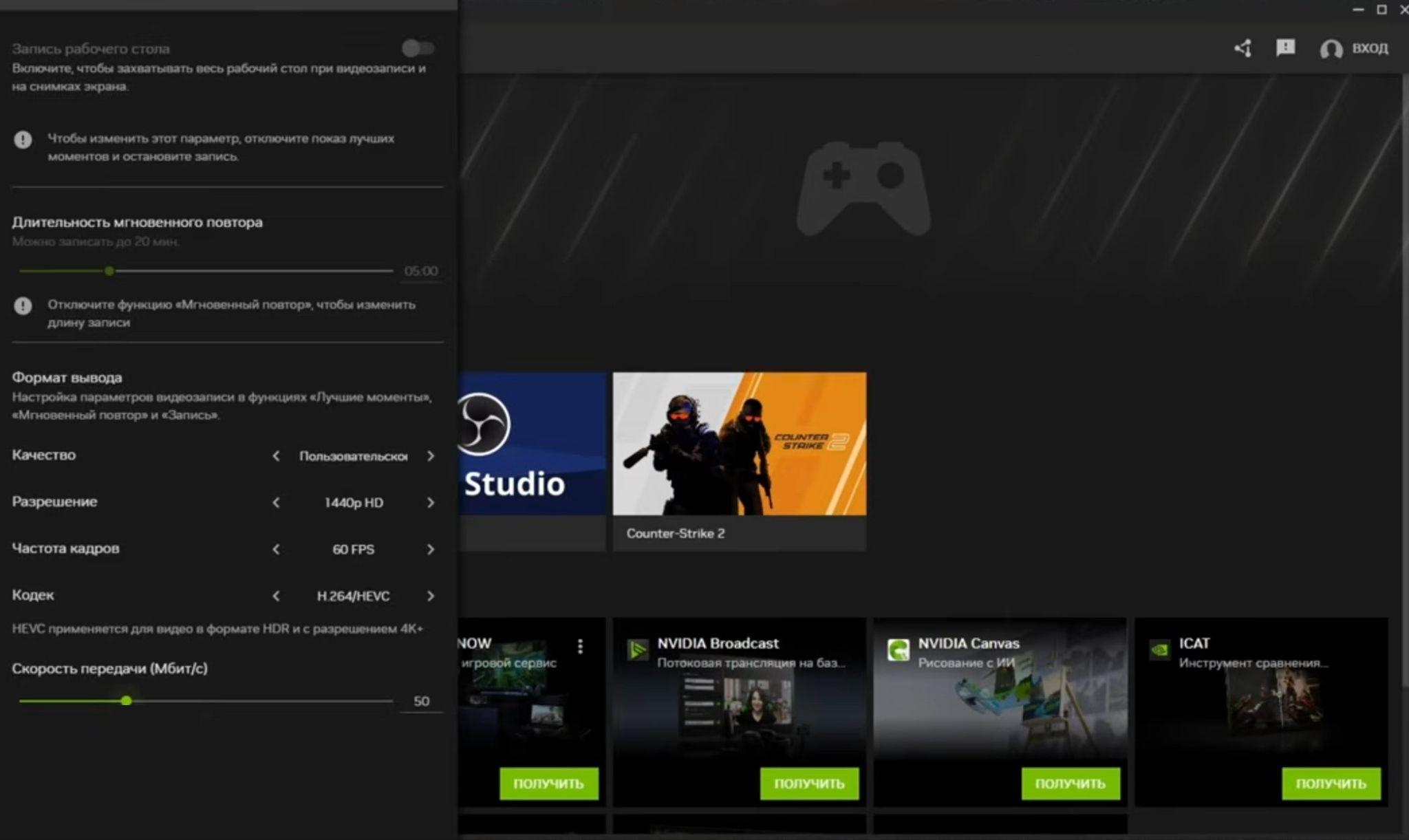
Task: Open the feedback notification icon
Action: [x=1285, y=47]
